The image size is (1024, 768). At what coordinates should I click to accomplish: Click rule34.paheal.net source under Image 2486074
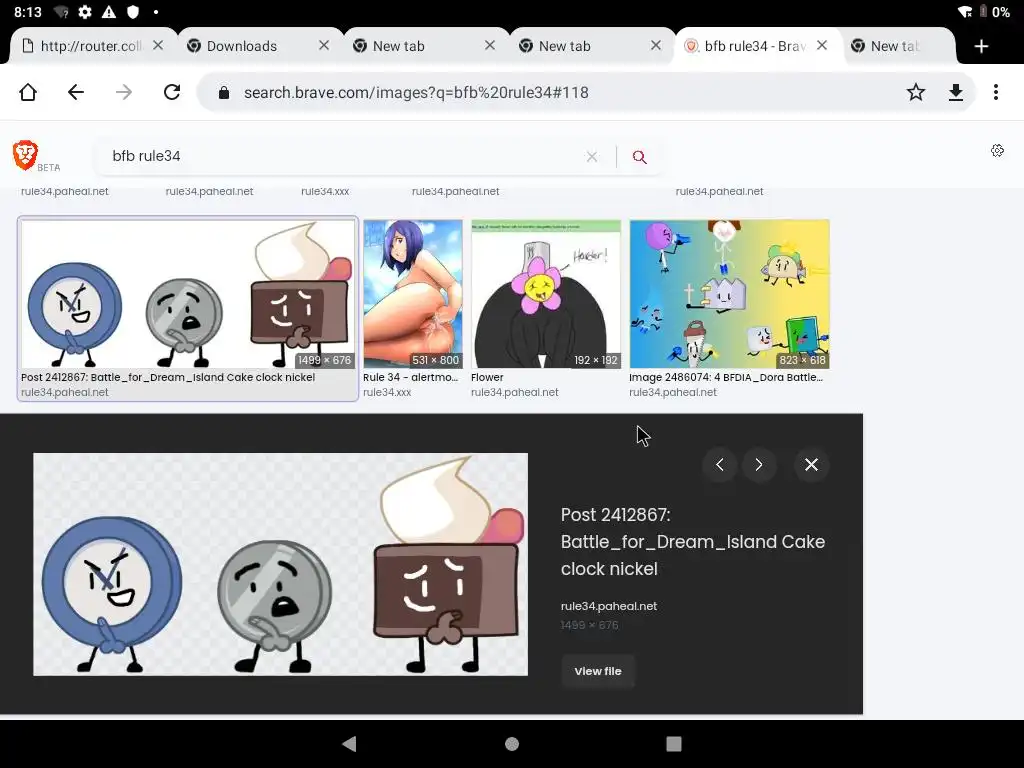tap(673, 392)
